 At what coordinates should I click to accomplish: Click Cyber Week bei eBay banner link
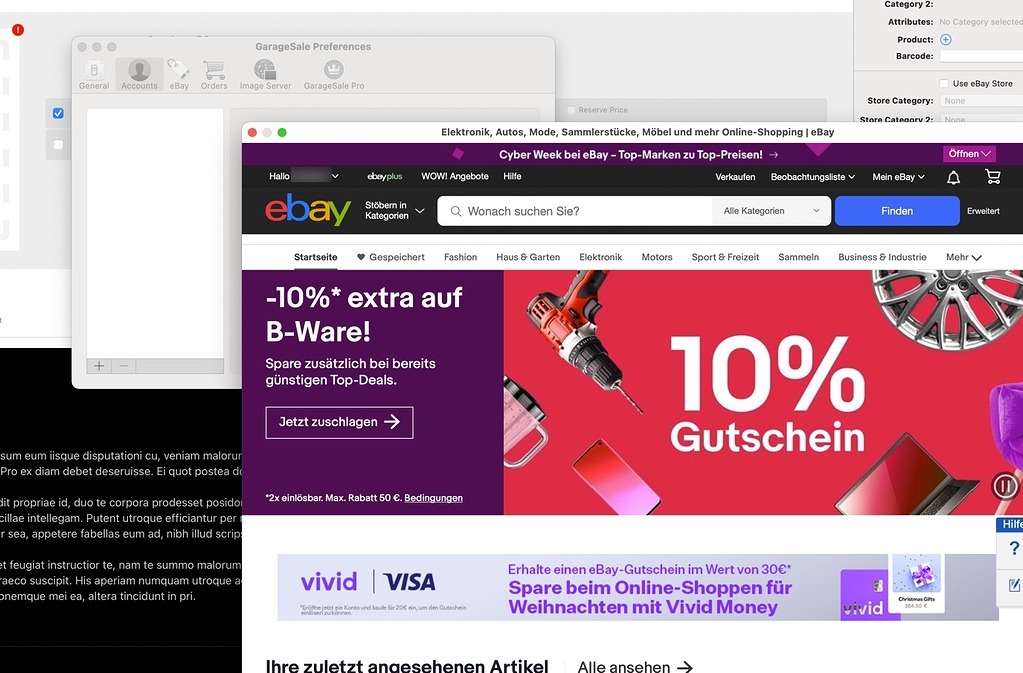coord(638,155)
